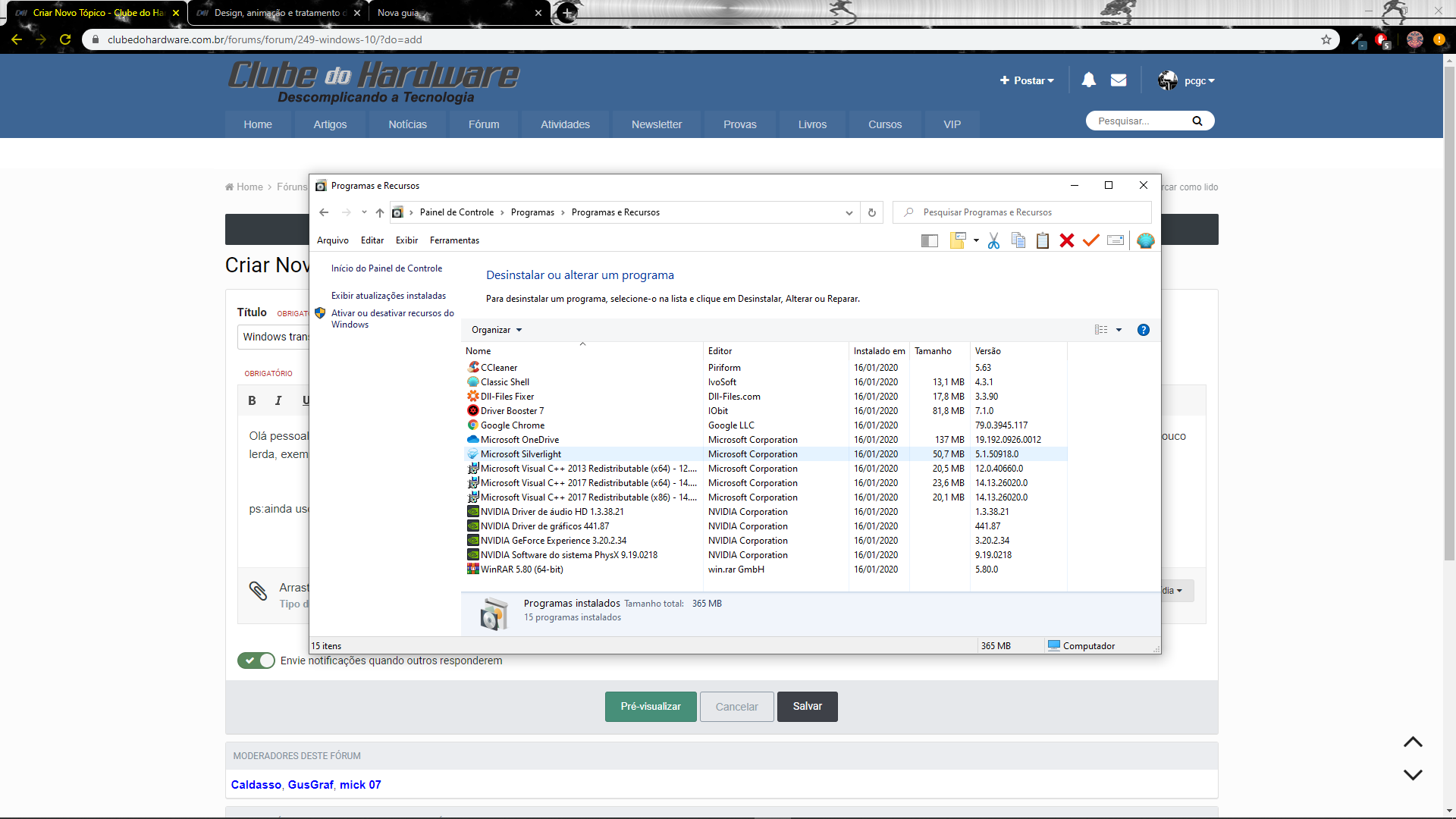Click Chrome orange alert menu icon
This screenshot has width=1456, height=819.
coord(1439,39)
